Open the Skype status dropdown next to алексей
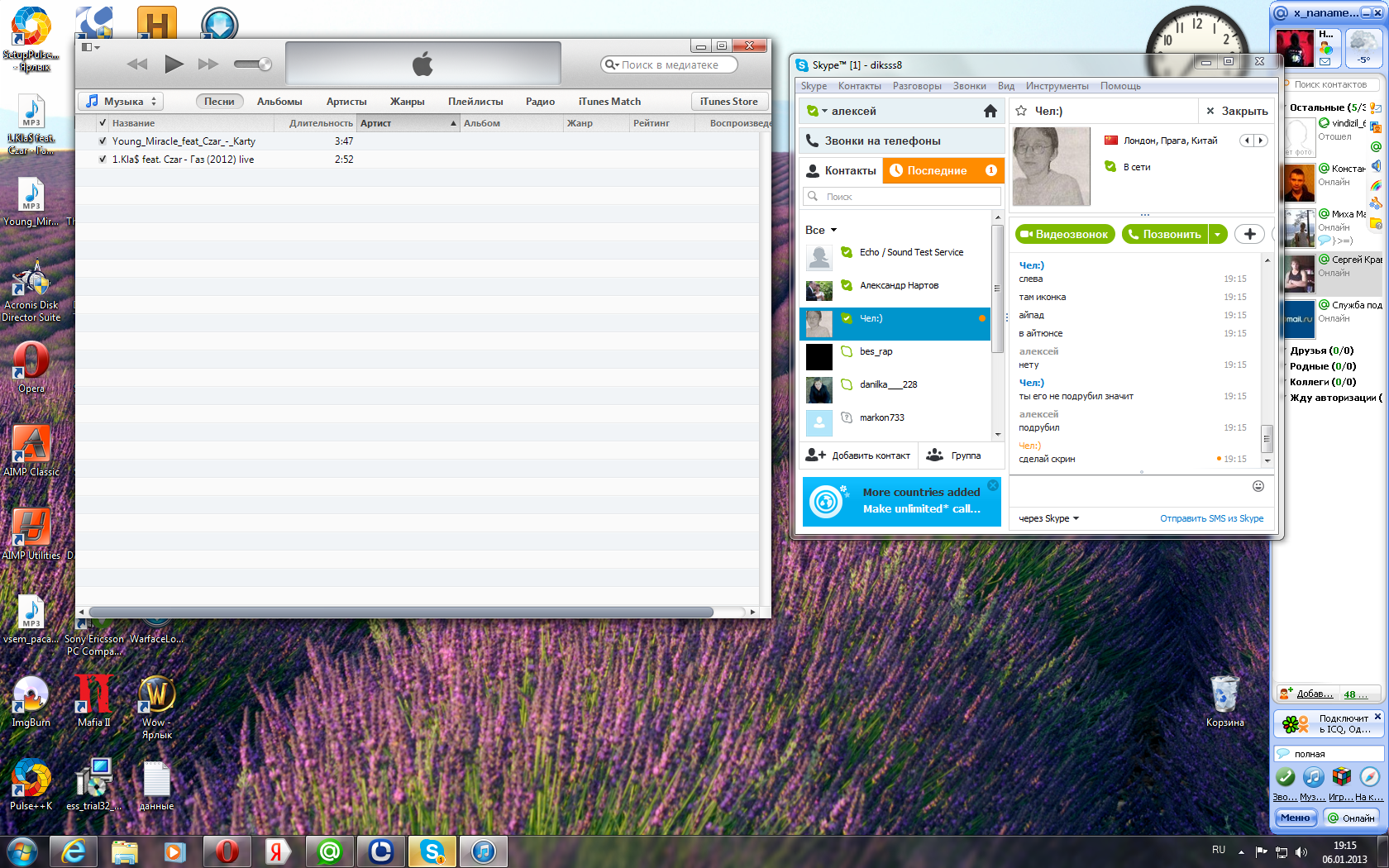This screenshot has height=868, width=1389. pyautogui.click(x=816, y=111)
